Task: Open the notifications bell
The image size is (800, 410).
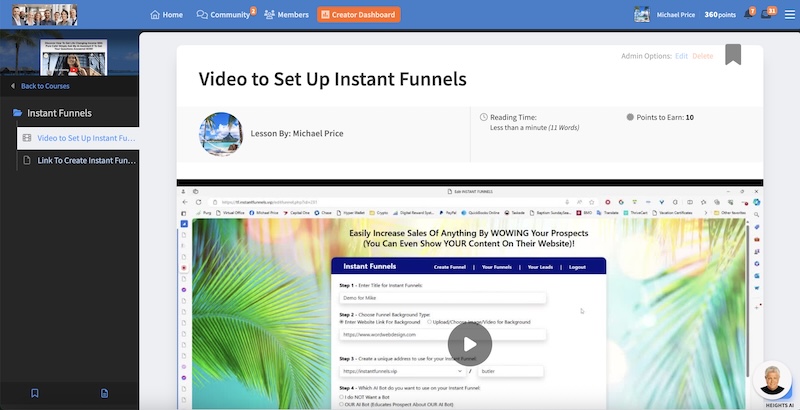Action: (748, 14)
